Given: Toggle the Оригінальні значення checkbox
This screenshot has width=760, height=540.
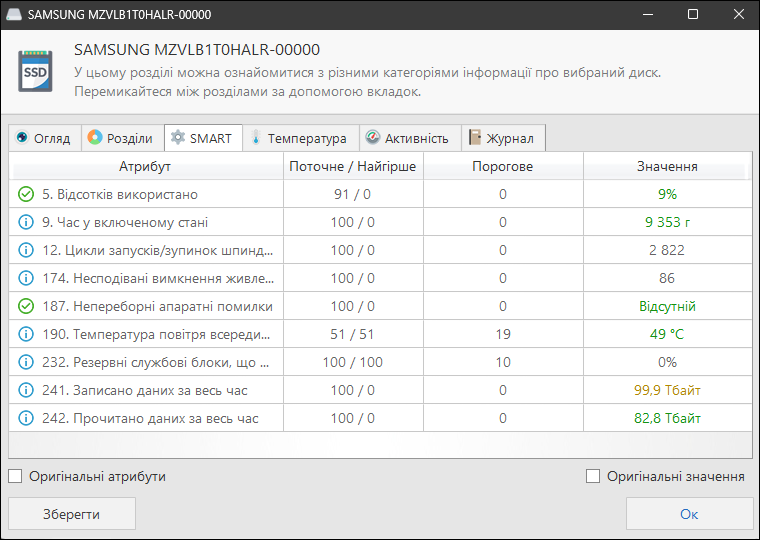Looking at the screenshot, I should point(593,477).
